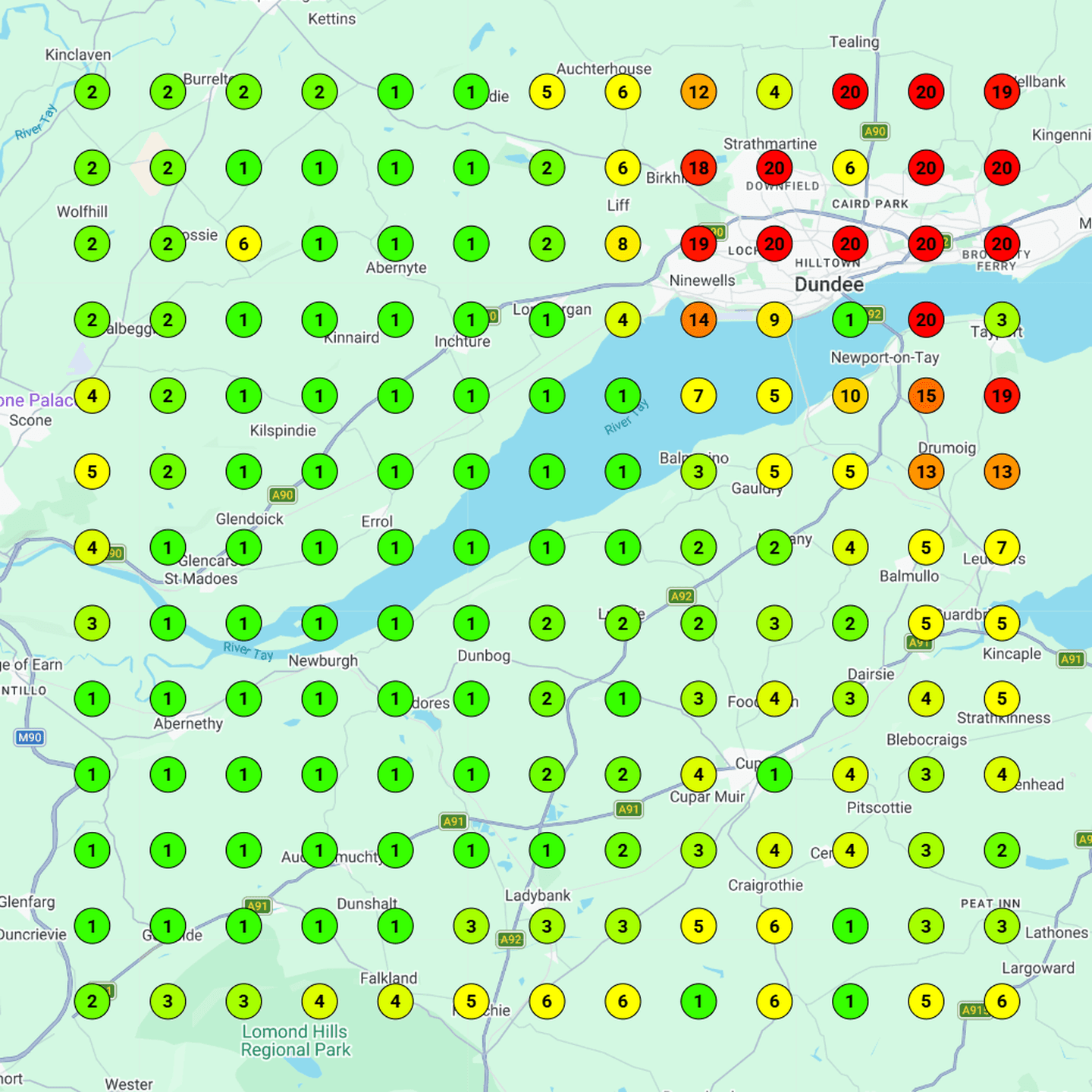The width and height of the screenshot is (1092, 1092).
Task: Select the Drumoig place name
Action: point(947,448)
